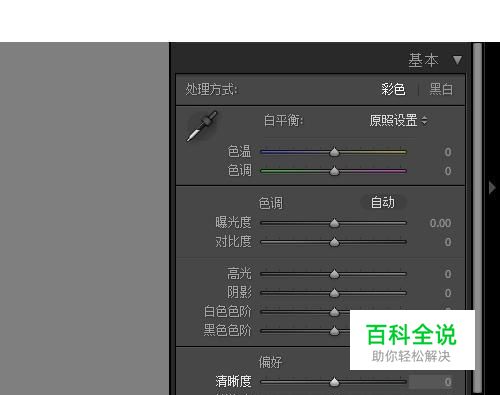
Task: Click the right panel vertical scrollbar
Action: click(478, 218)
